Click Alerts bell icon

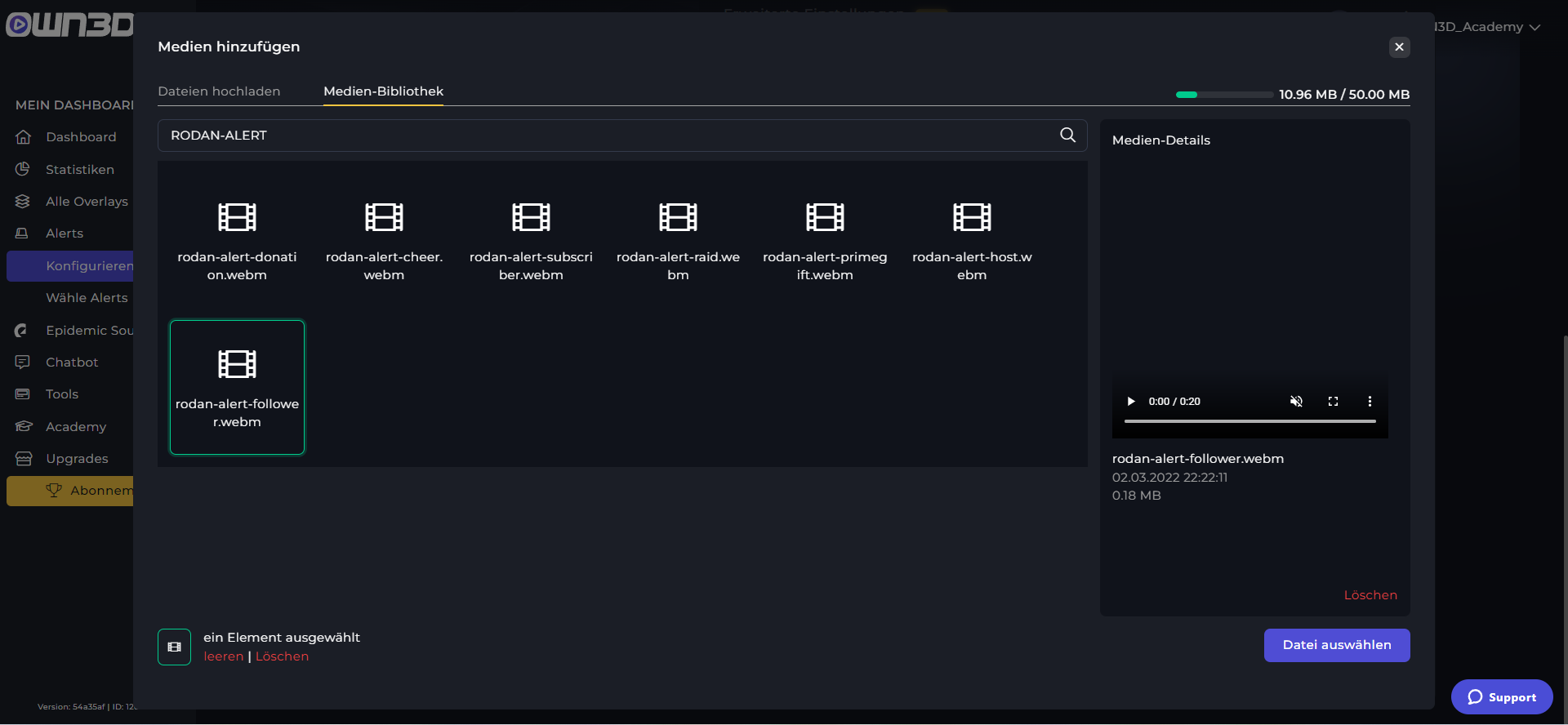[x=23, y=234]
